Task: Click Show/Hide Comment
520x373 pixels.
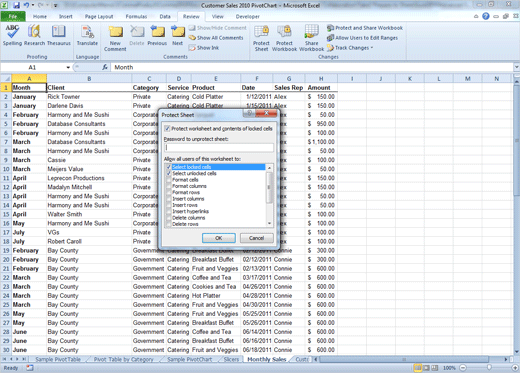Action: pos(218,28)
